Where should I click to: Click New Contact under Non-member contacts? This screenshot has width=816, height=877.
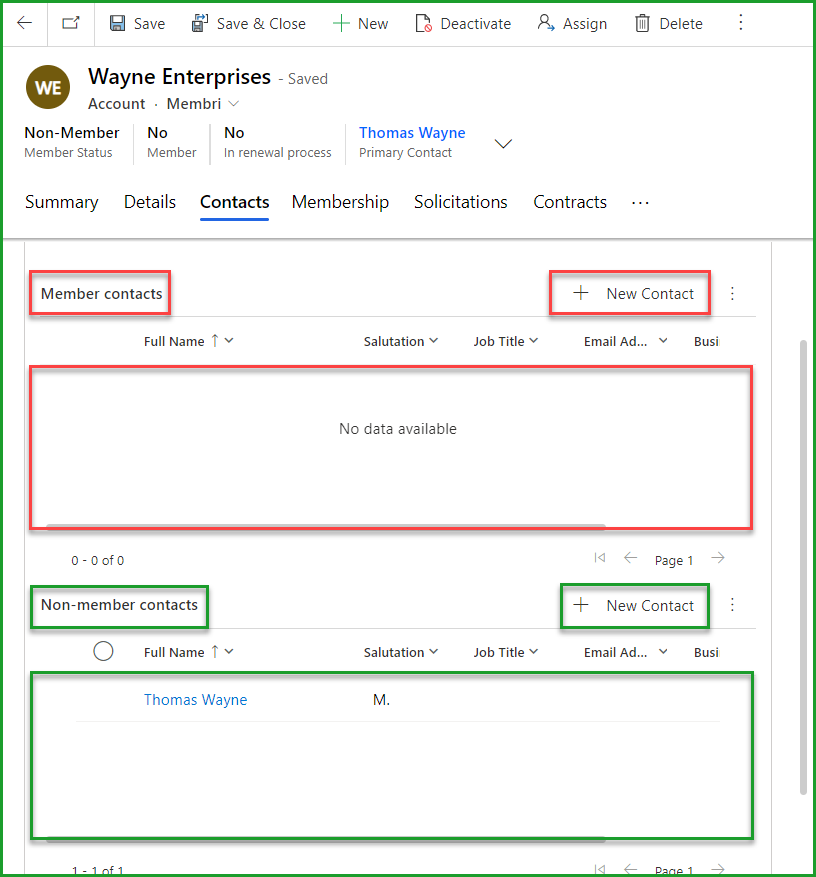[635, 606]
